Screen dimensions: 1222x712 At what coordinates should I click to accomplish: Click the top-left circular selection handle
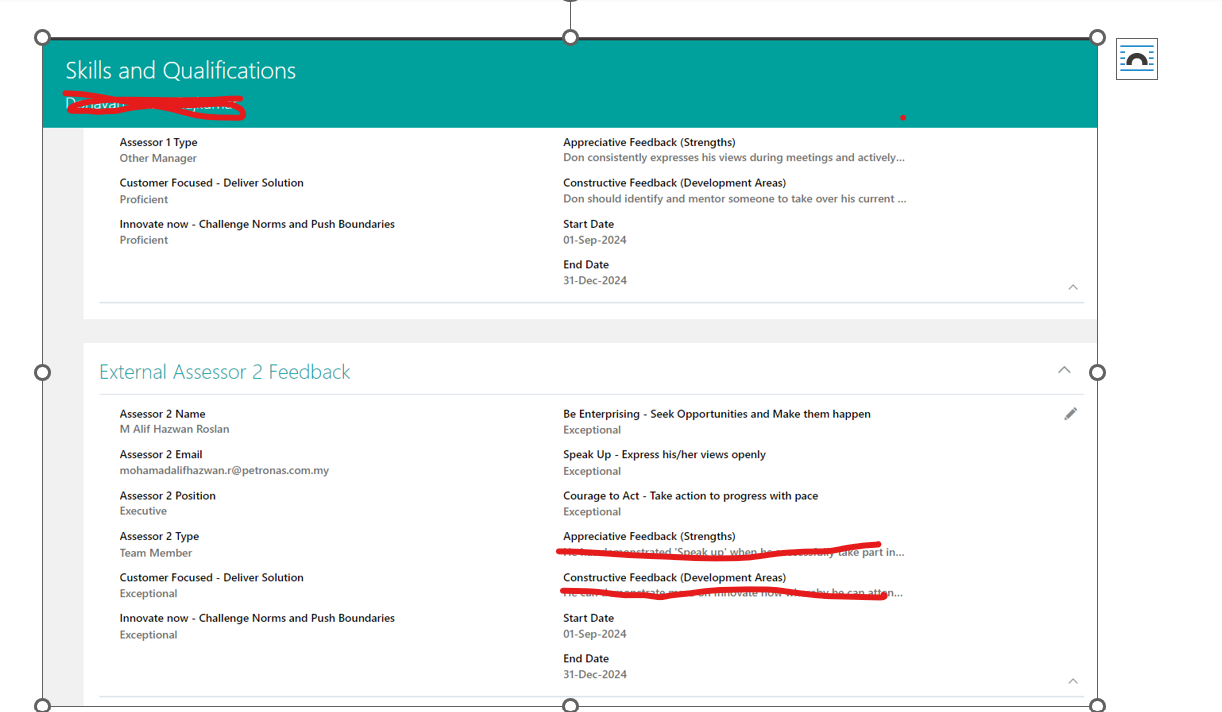pos(42,37)
